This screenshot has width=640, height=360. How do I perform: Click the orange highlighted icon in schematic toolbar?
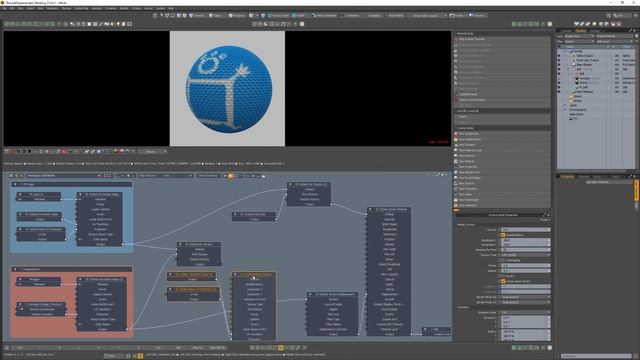(x=231, y=176)
